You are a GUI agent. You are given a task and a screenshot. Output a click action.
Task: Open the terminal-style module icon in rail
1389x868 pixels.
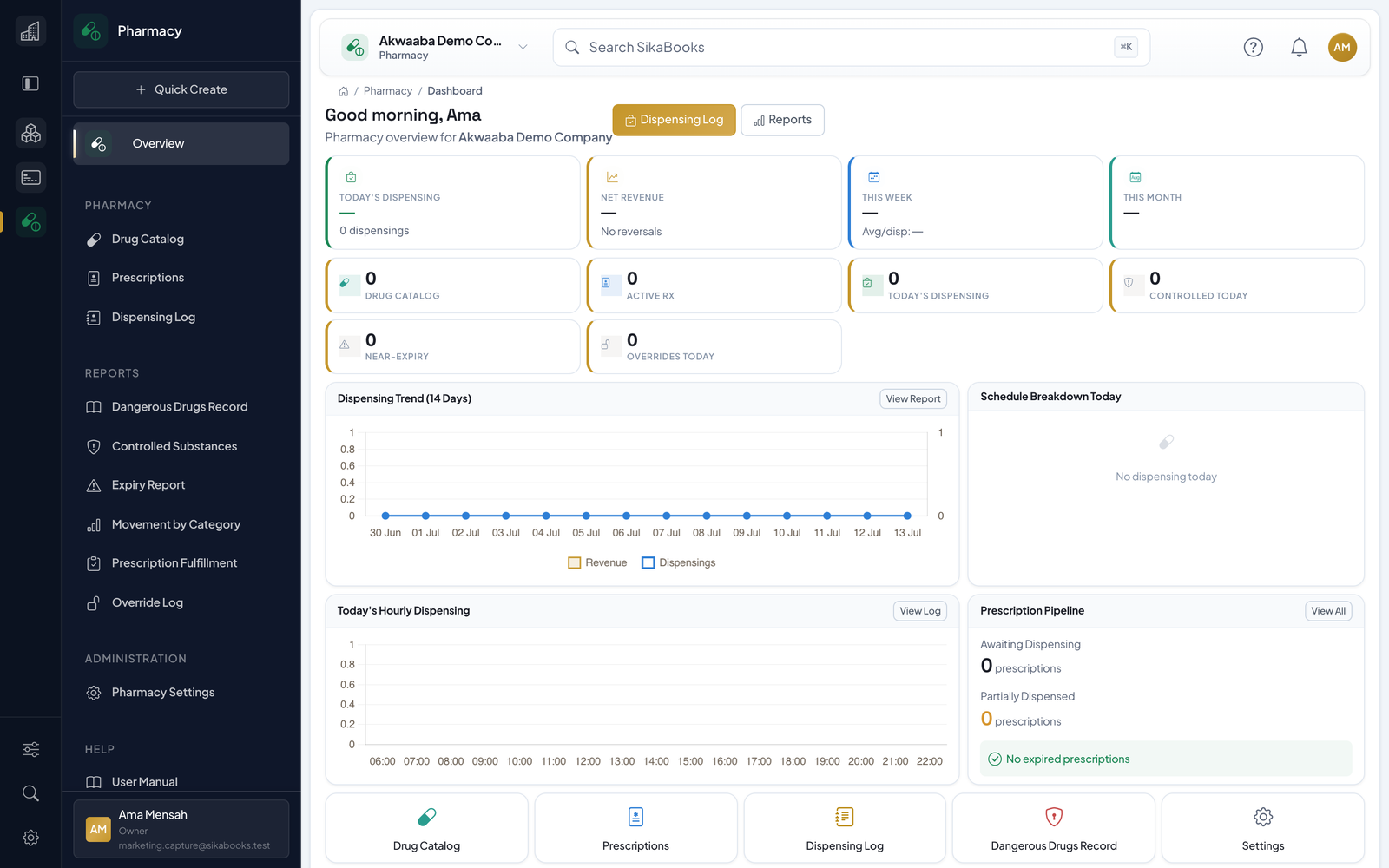(x=30, y=177)
